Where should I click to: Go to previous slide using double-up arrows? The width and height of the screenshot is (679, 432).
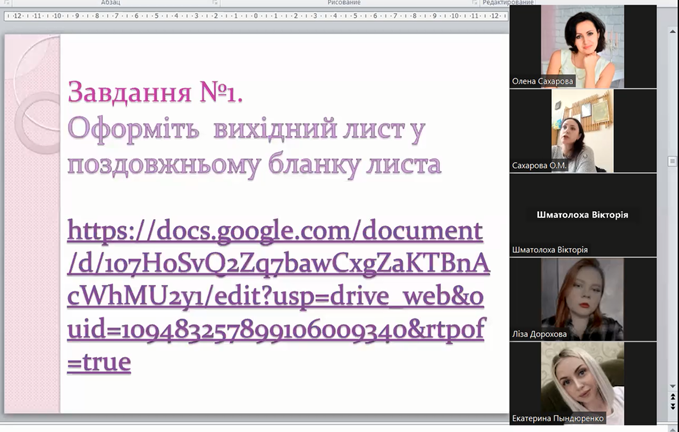coord(673,396)
